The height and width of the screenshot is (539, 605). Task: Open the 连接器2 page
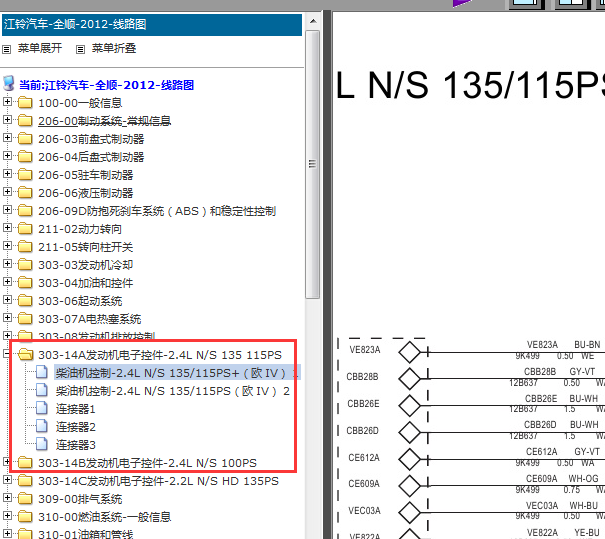click(x=76, y=427)
